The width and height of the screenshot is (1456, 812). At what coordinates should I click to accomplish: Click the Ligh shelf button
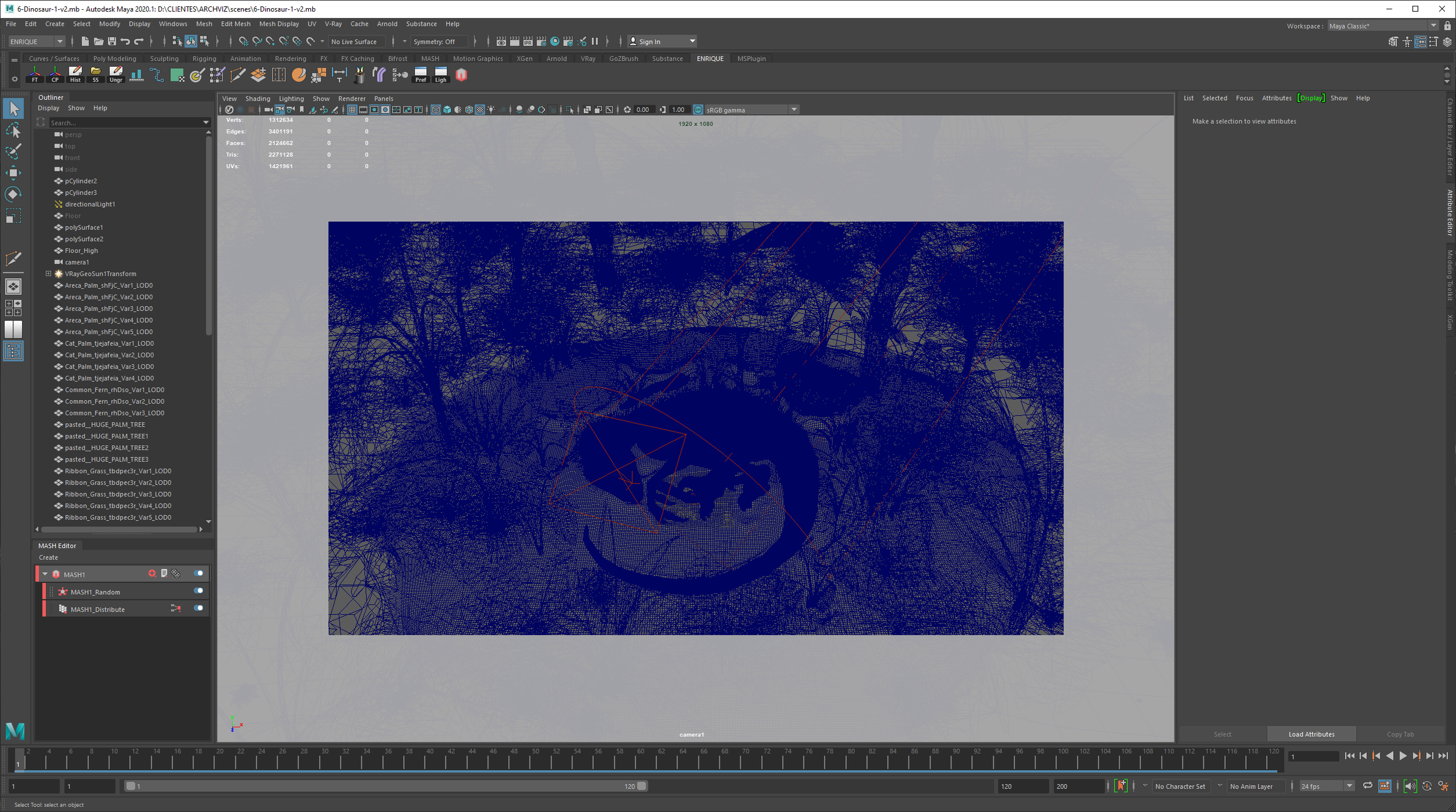[x=440, y=75]
